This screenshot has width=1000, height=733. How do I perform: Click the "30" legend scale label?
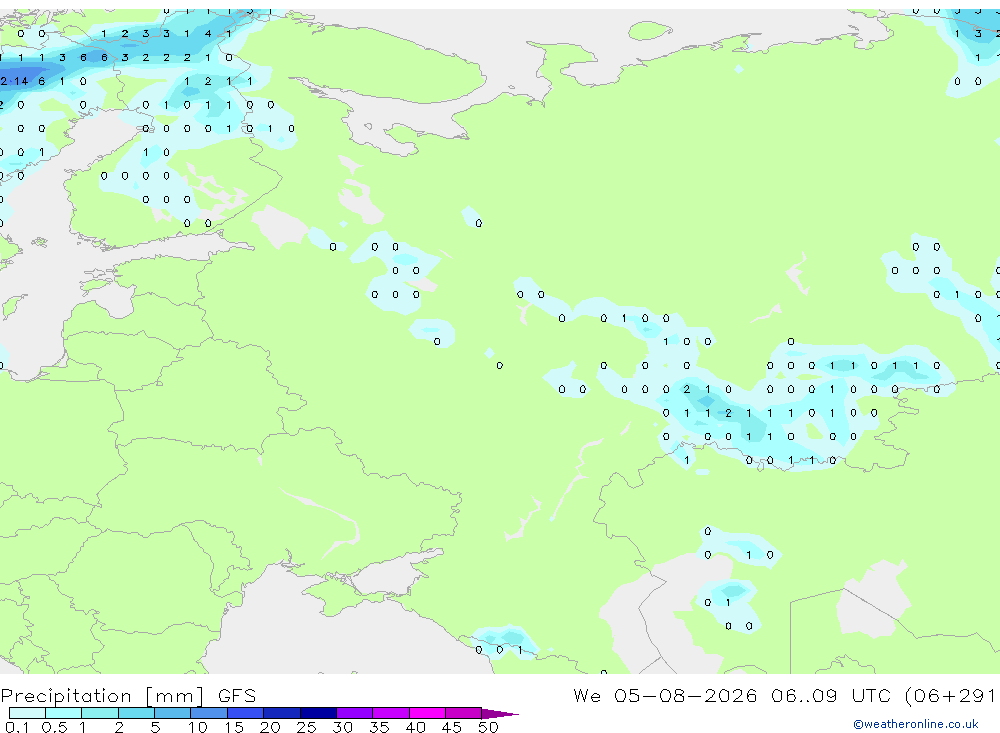click(342, 727)
